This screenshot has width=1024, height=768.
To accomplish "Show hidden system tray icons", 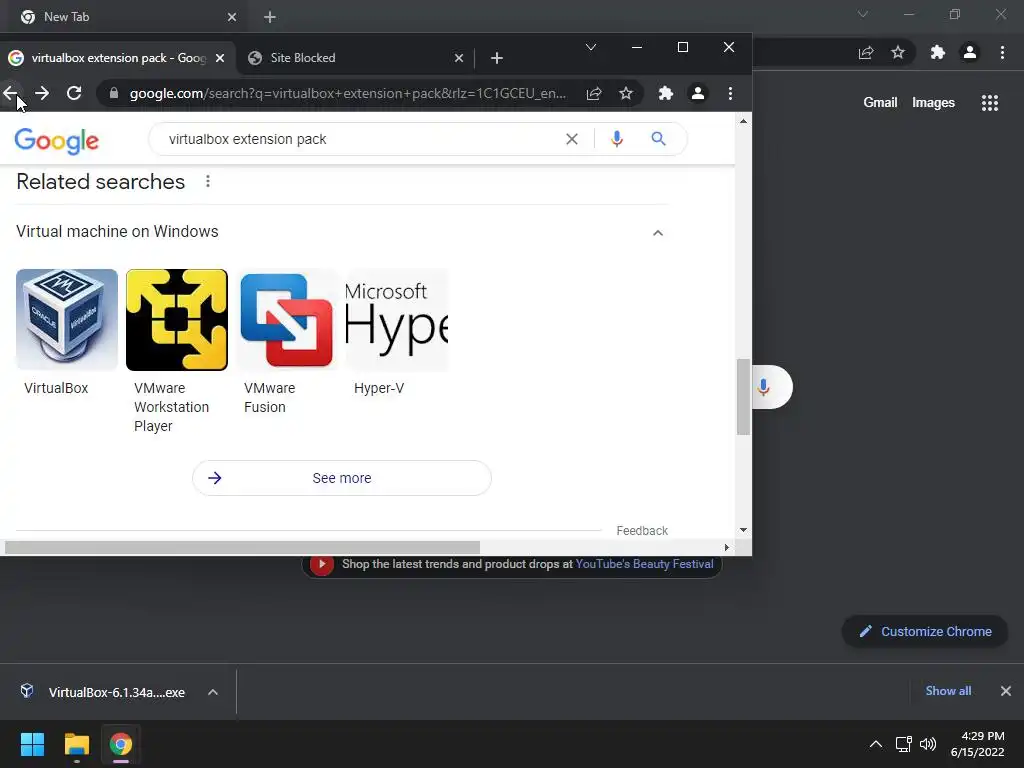I will (x=876, y=744).
